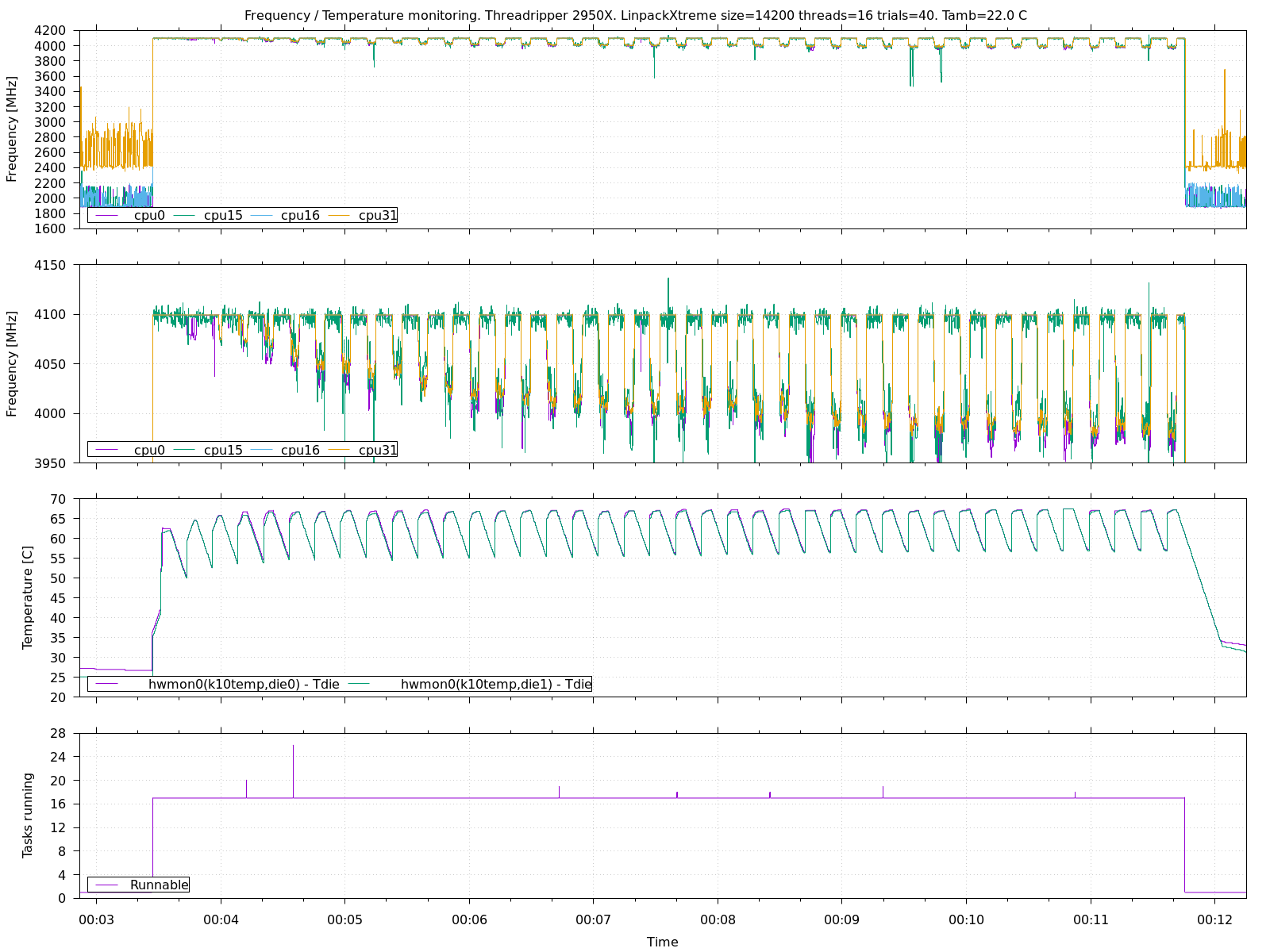Click the 12 tick on Tasks running axis

tap(59, 827)
